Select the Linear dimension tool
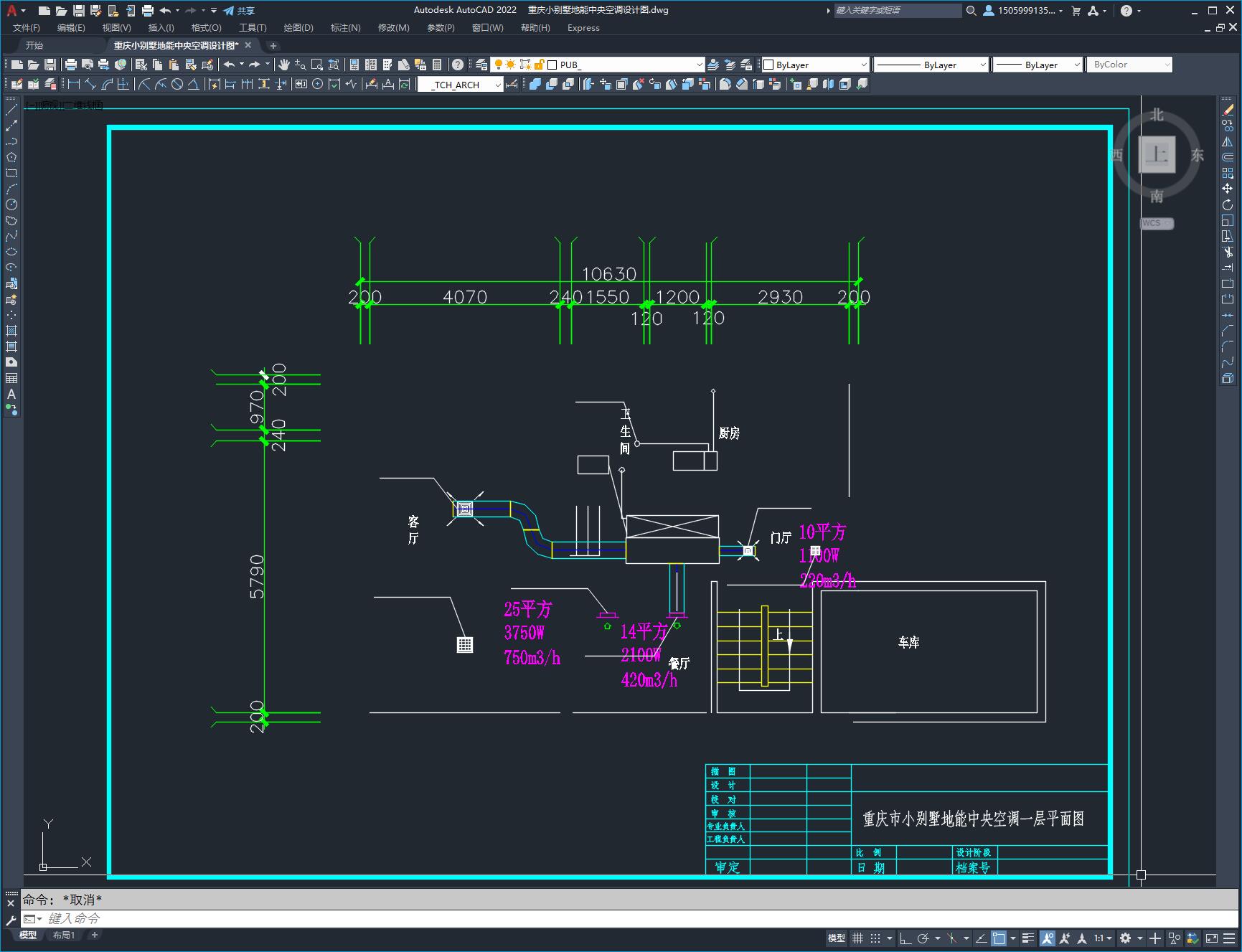This screenshot has height=952, width=1242. [x=73, y=84]
